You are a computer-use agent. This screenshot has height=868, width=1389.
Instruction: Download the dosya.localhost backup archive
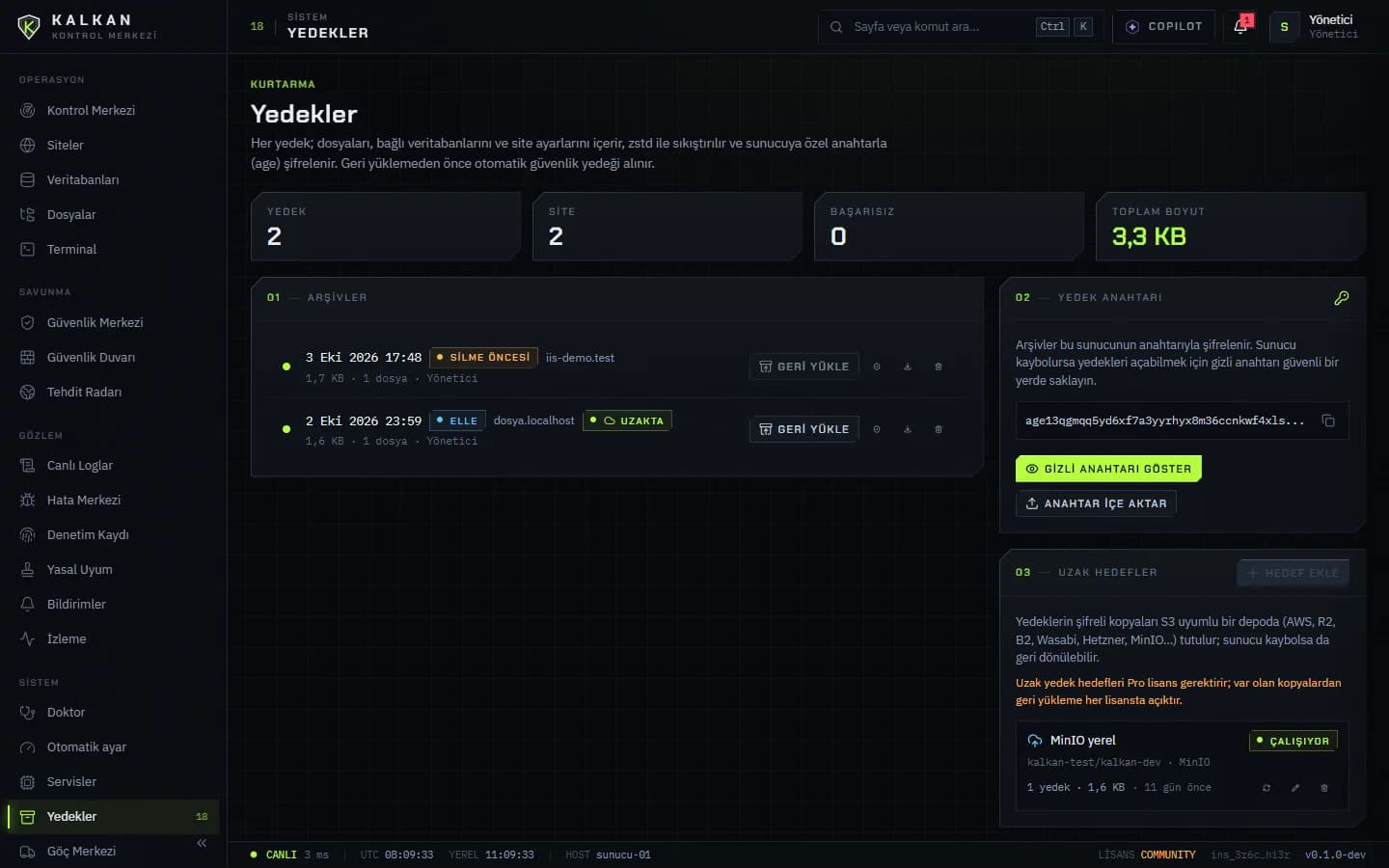point(908,429)
